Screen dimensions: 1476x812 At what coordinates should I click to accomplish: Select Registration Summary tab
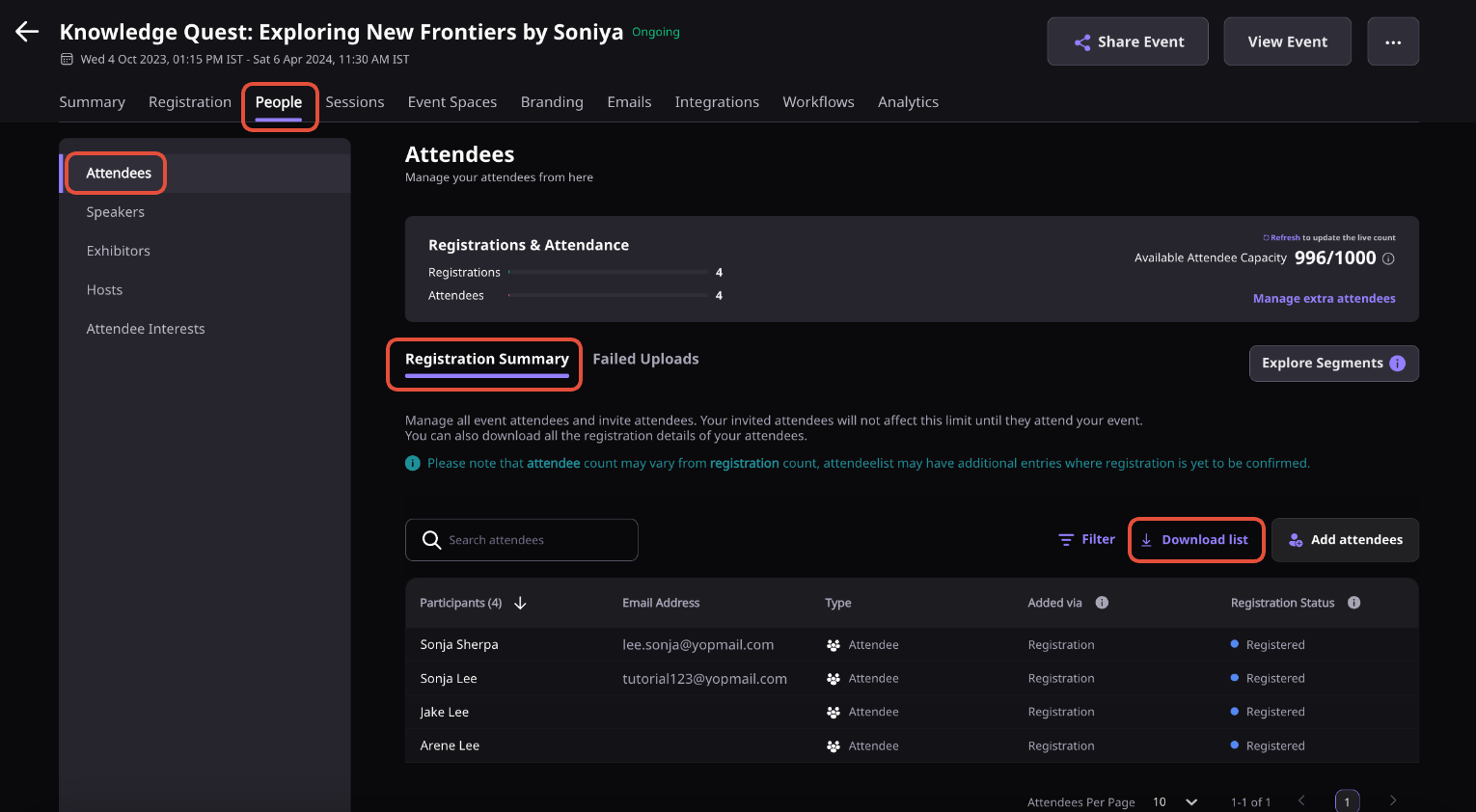pyautogui.click(x=487, y=360)
